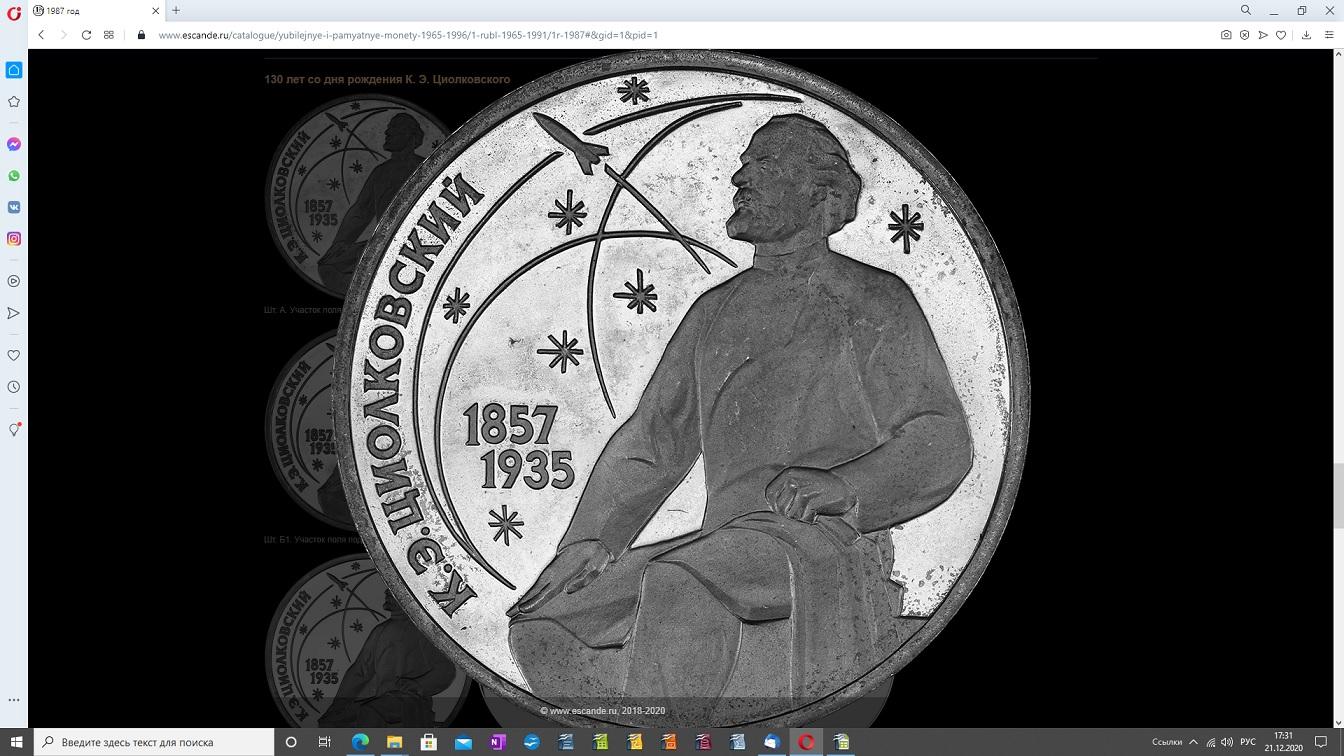Open Facebook Messenger in the sidebar

[x=14, y=144]
